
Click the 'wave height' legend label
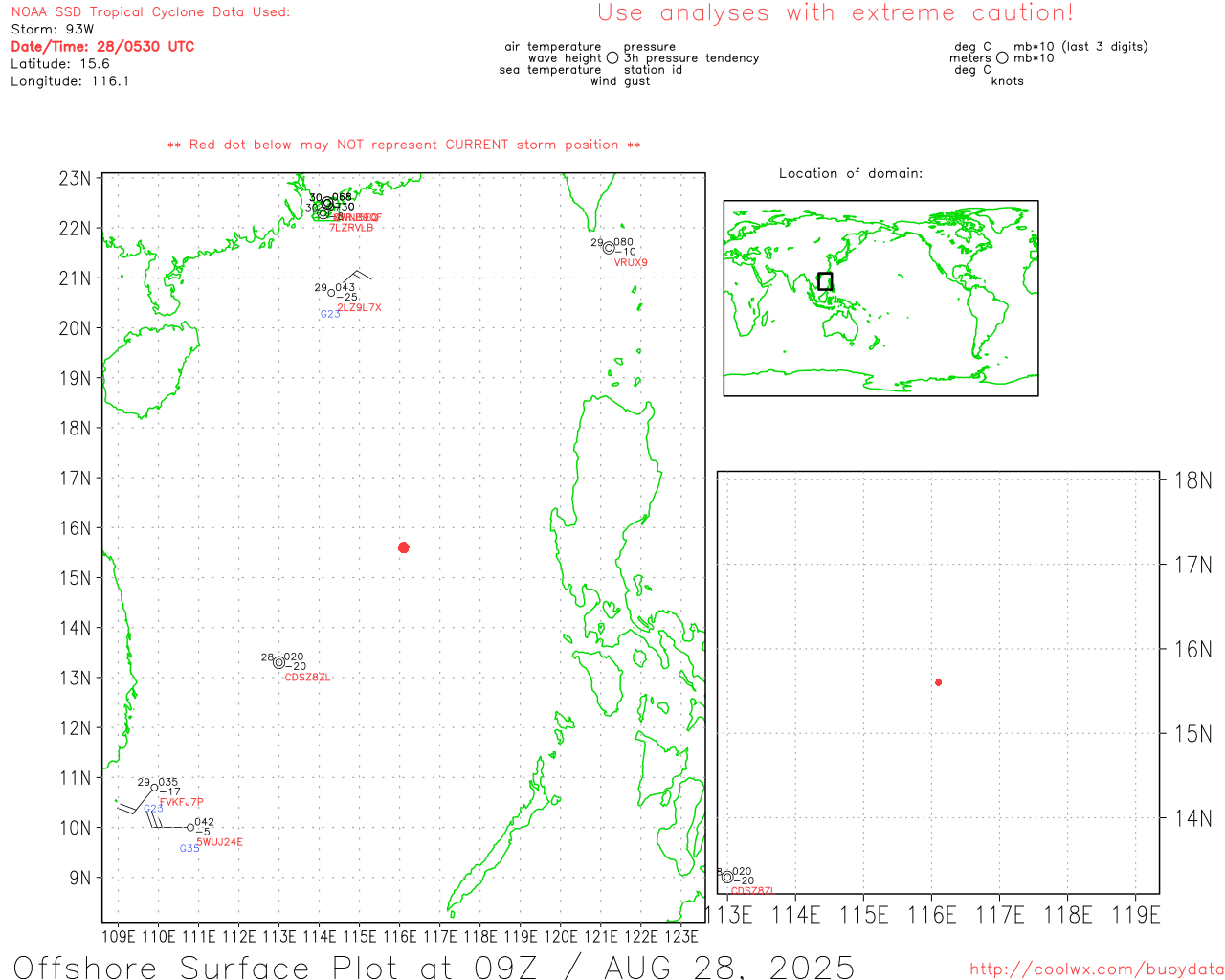click(x=565, y=58)
